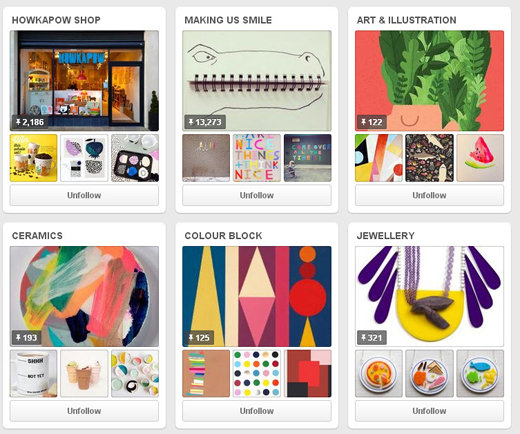Click the 193 pin badge on Ceramics
The width and height of the screenshot is (520, 434).
[x=27, y=338]
